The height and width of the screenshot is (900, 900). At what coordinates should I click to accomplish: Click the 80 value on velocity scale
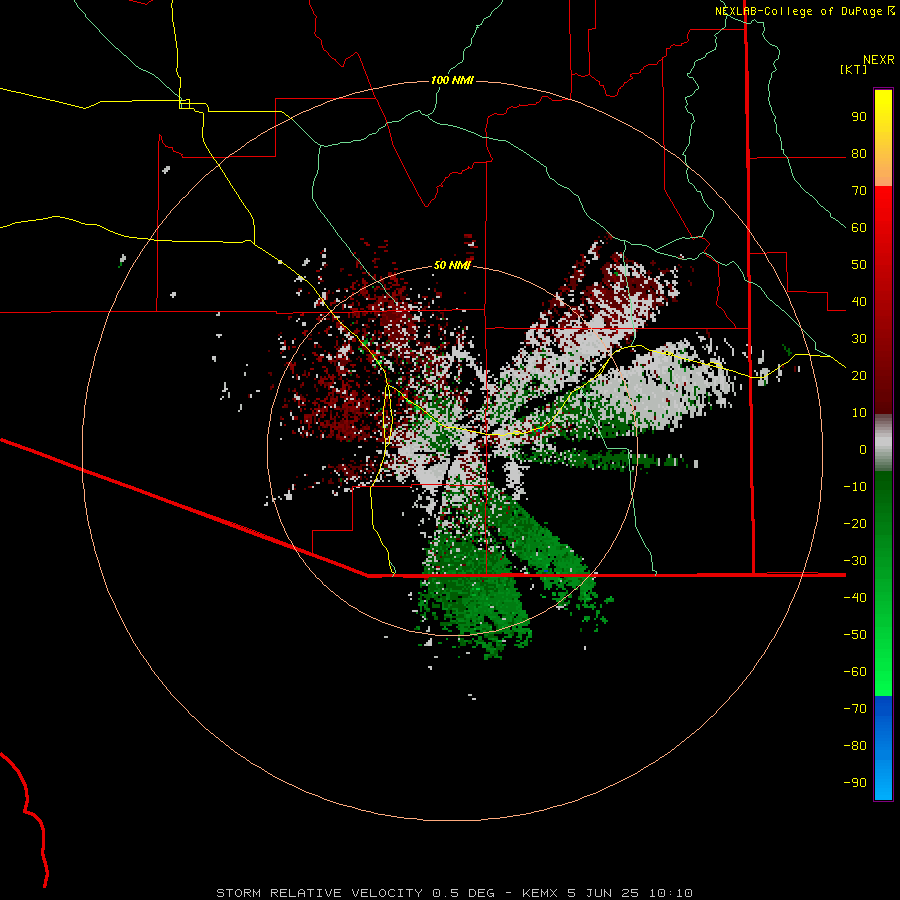pyautogui.click(x=859, y=154)
